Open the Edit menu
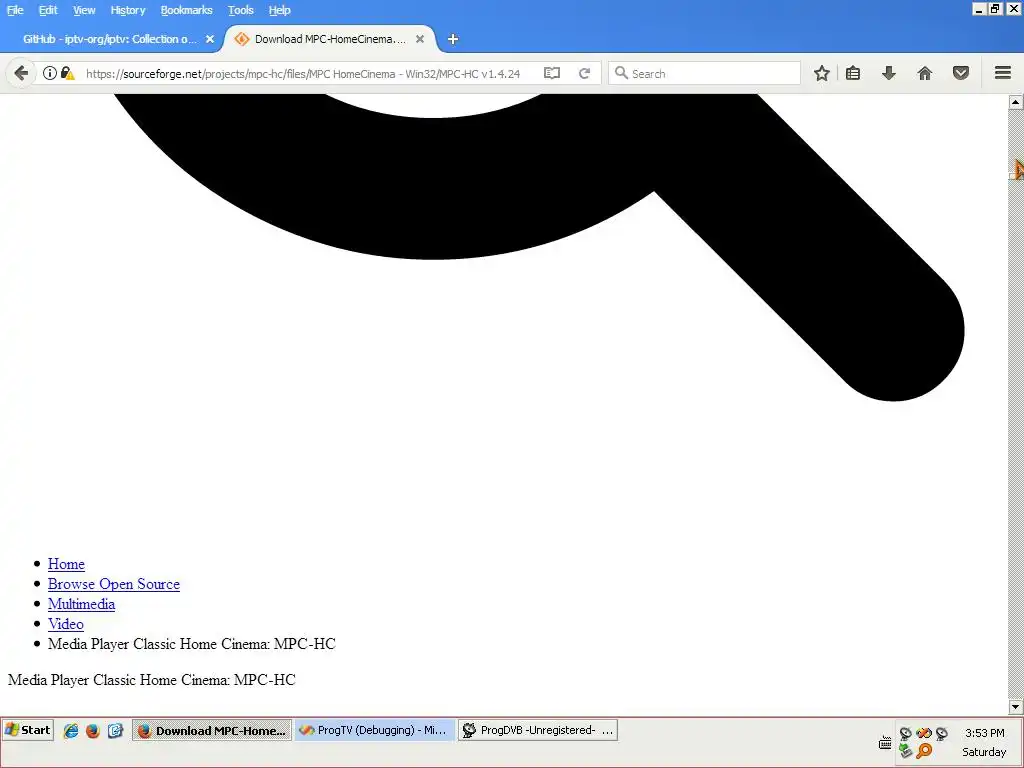 48,10
